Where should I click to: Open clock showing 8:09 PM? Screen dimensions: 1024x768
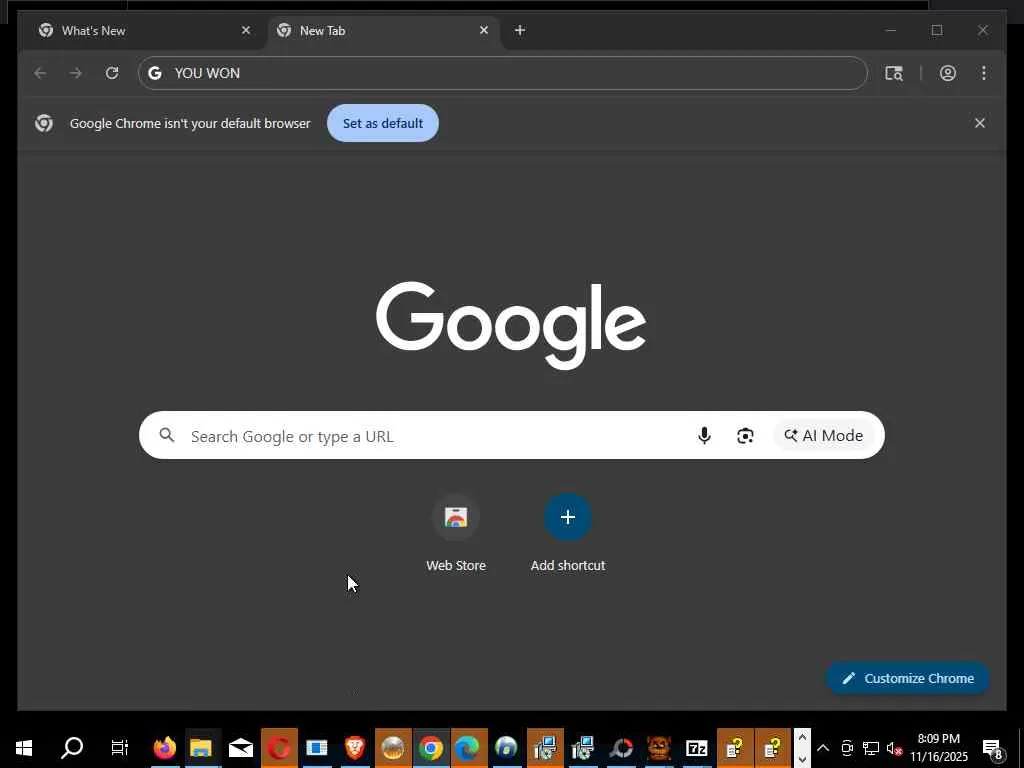[939, 748]
